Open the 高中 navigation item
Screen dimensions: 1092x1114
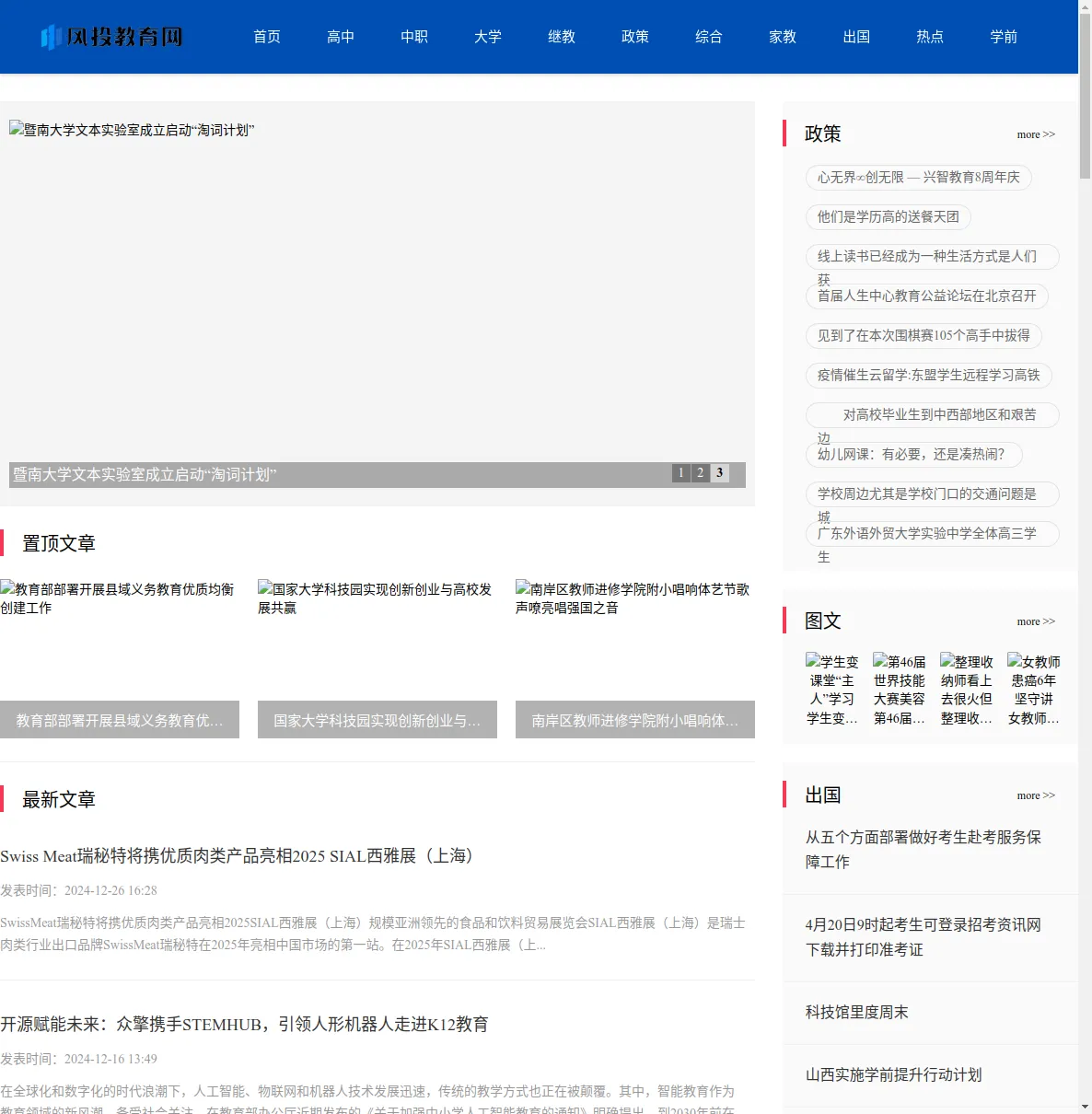coord(341,37)
